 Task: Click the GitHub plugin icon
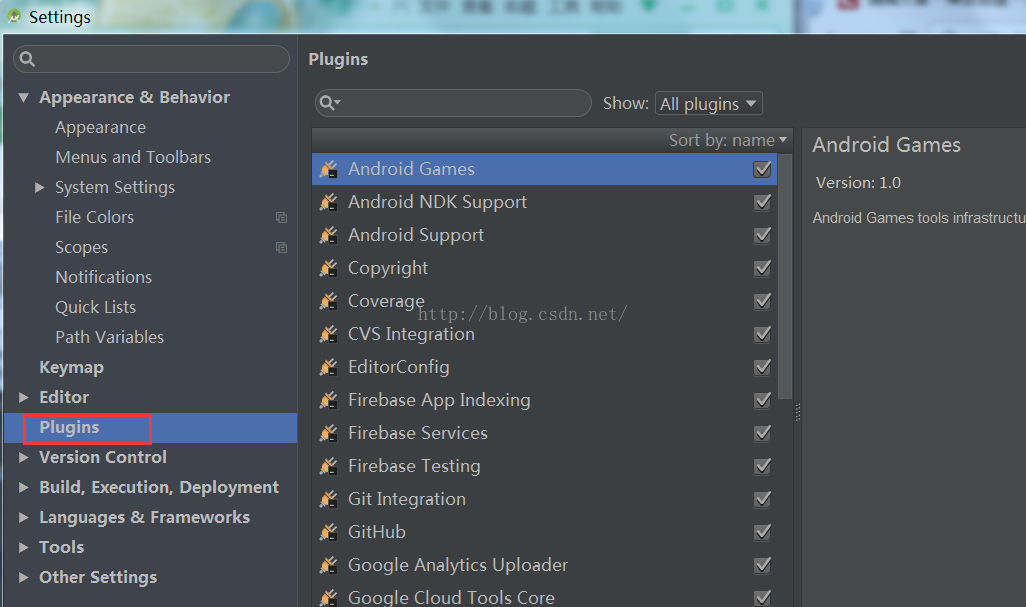coord(328,532)
